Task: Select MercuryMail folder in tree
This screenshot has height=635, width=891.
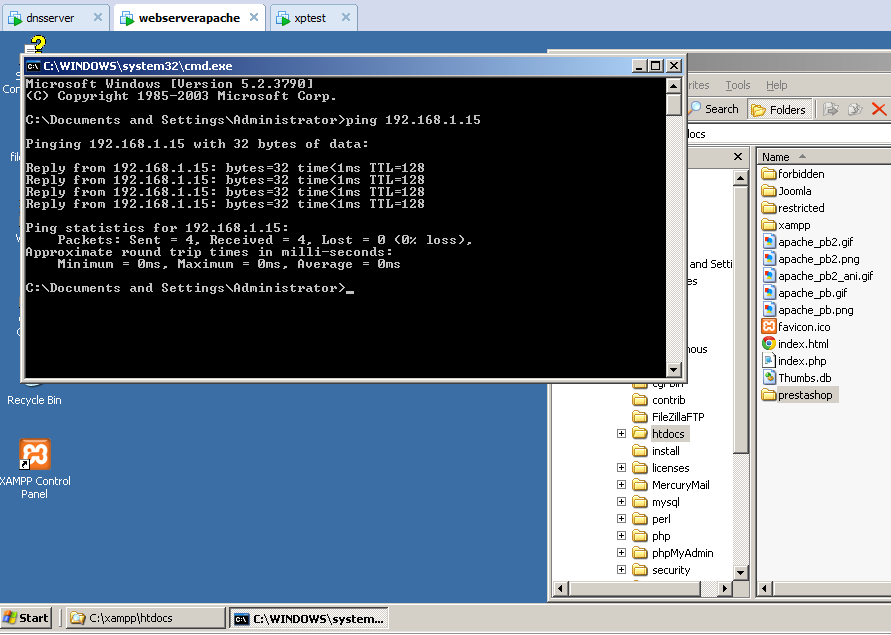Action: pos(671,485)
